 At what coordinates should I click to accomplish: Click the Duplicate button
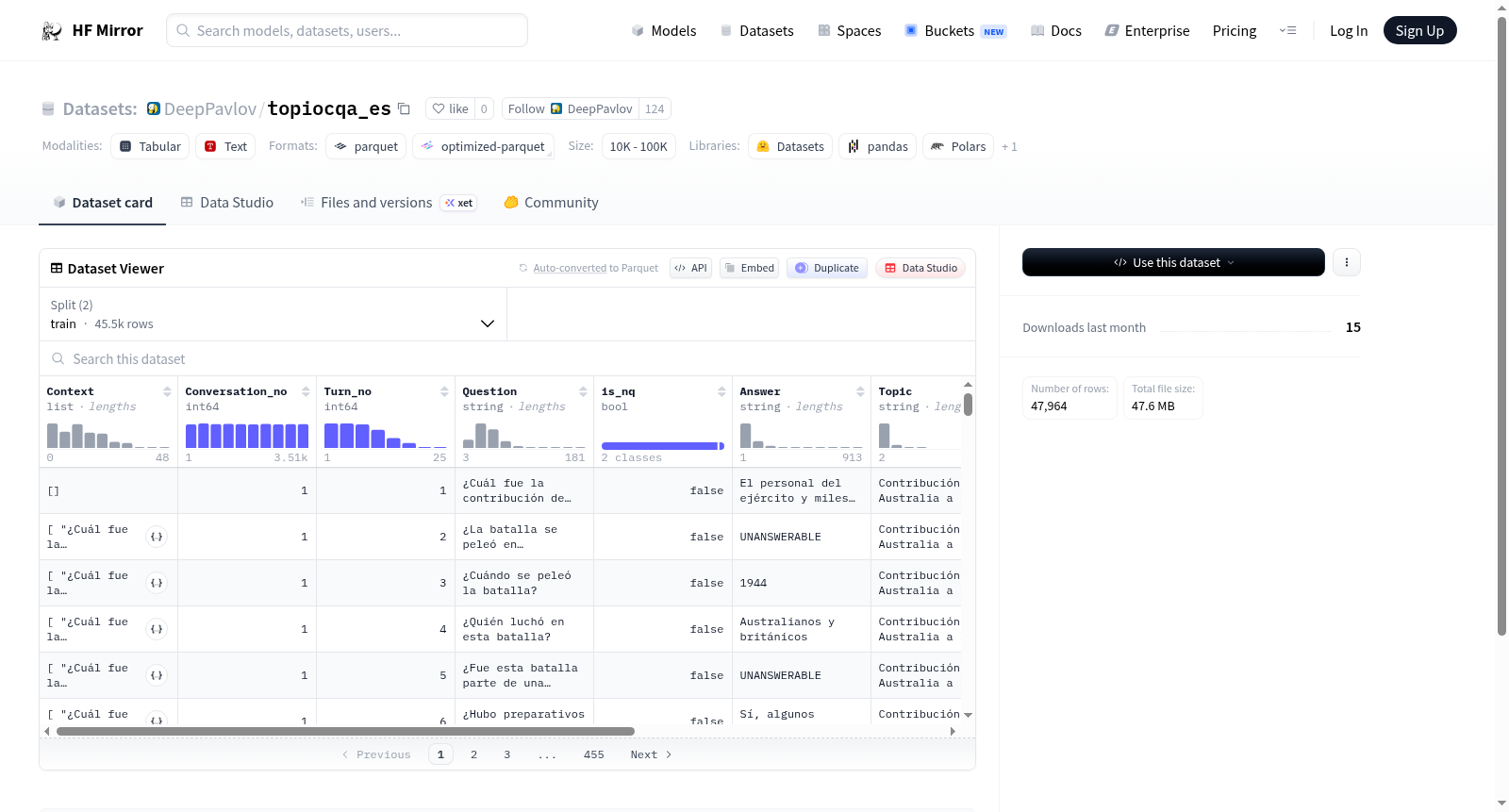point(827,268)
